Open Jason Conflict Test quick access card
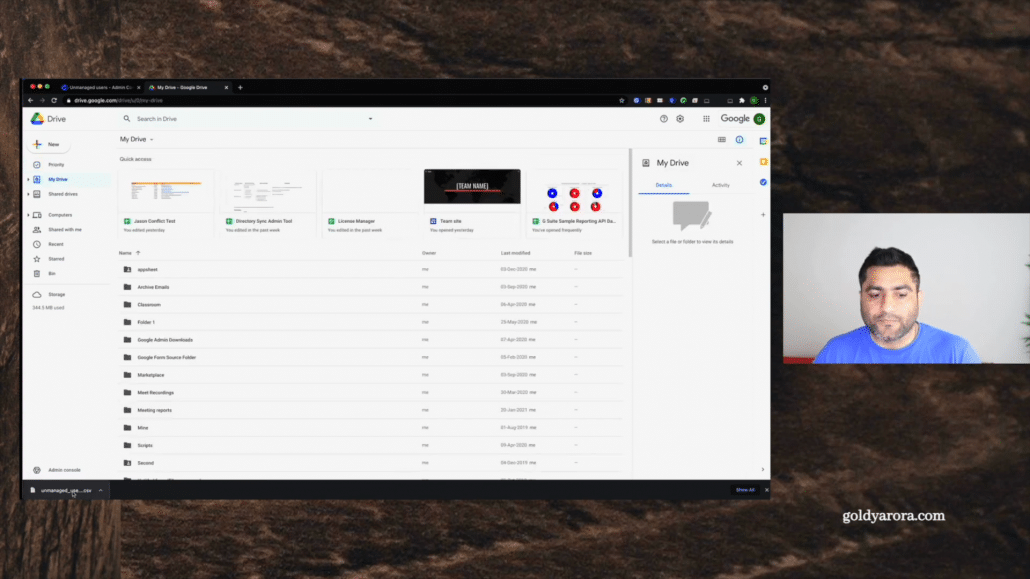The width and height of the screenshot is (1030, 579). [x=165, y=202]
